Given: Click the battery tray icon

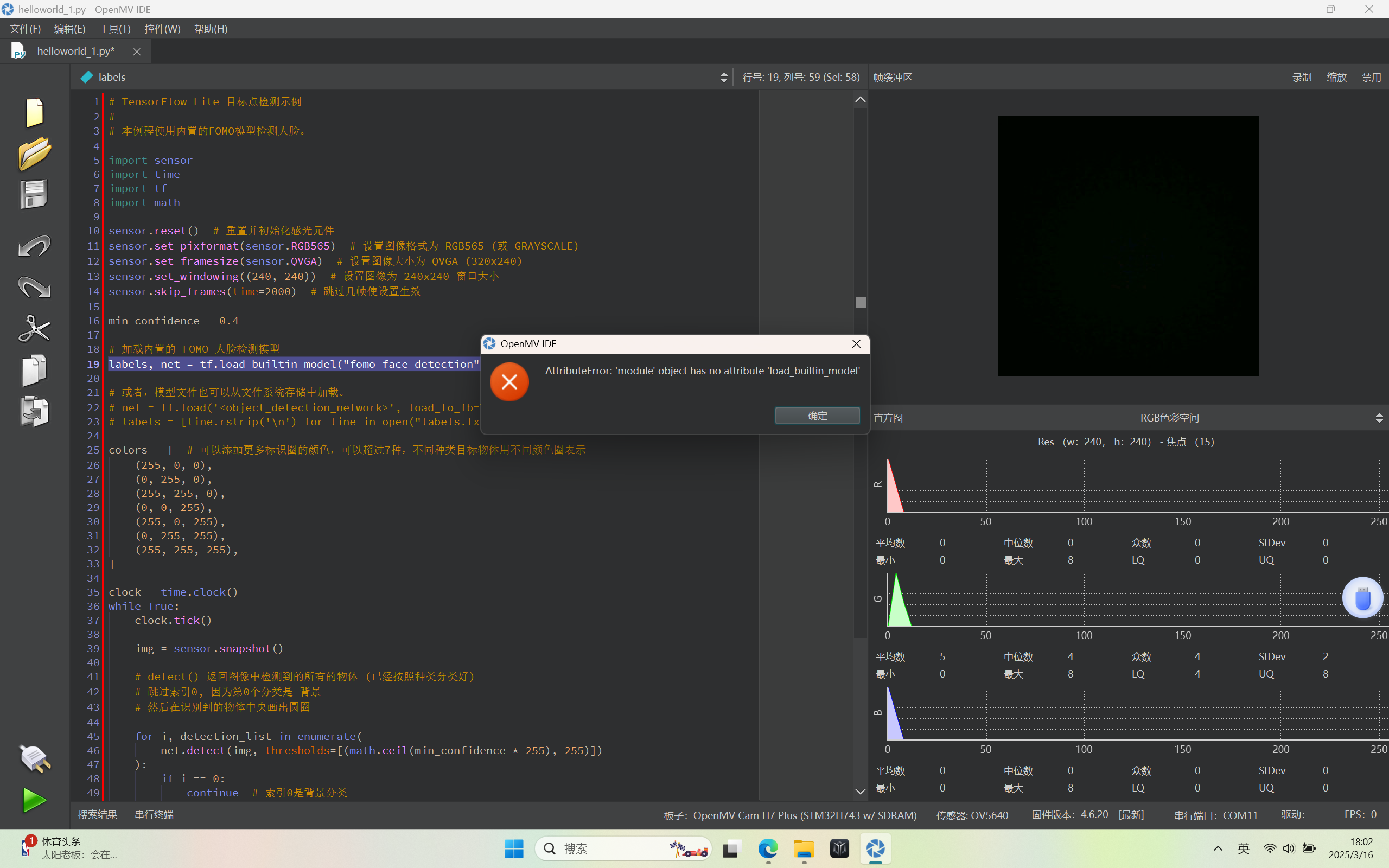Looking at the screenshot, I should [1309, 848].
